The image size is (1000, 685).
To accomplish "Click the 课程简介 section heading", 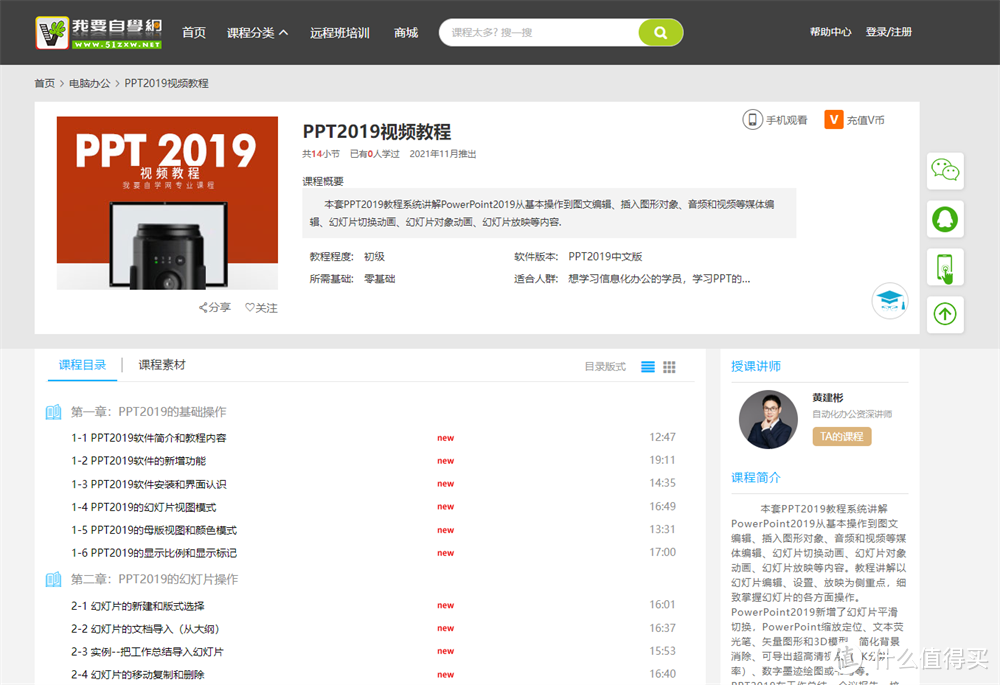I will (x=756, y=477).
